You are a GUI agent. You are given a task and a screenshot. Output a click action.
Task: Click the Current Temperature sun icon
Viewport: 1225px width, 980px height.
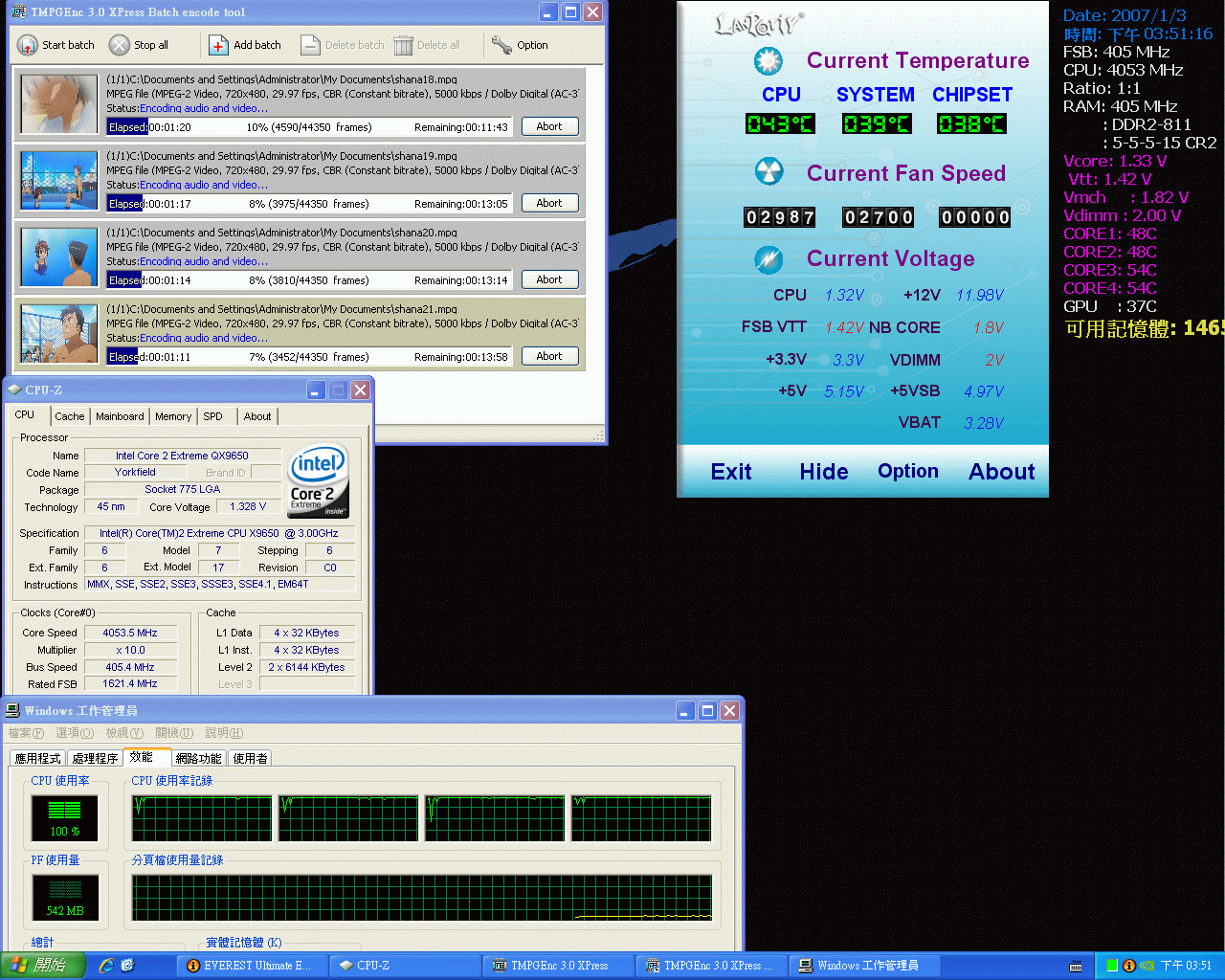coord(768,61)
